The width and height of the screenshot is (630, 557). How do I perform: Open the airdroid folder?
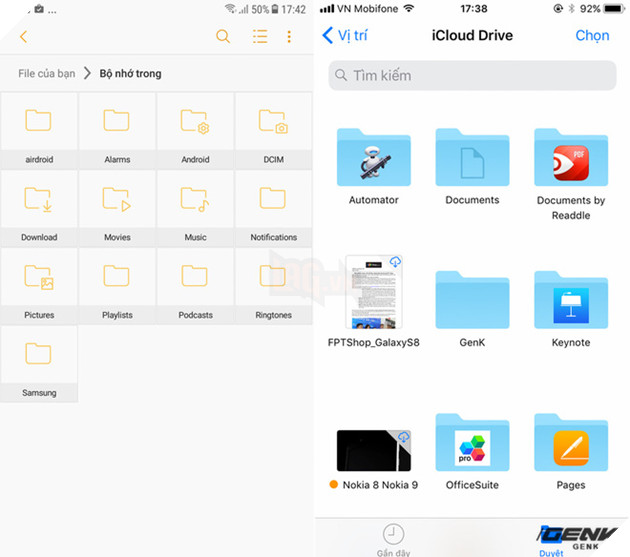[39, 131]
